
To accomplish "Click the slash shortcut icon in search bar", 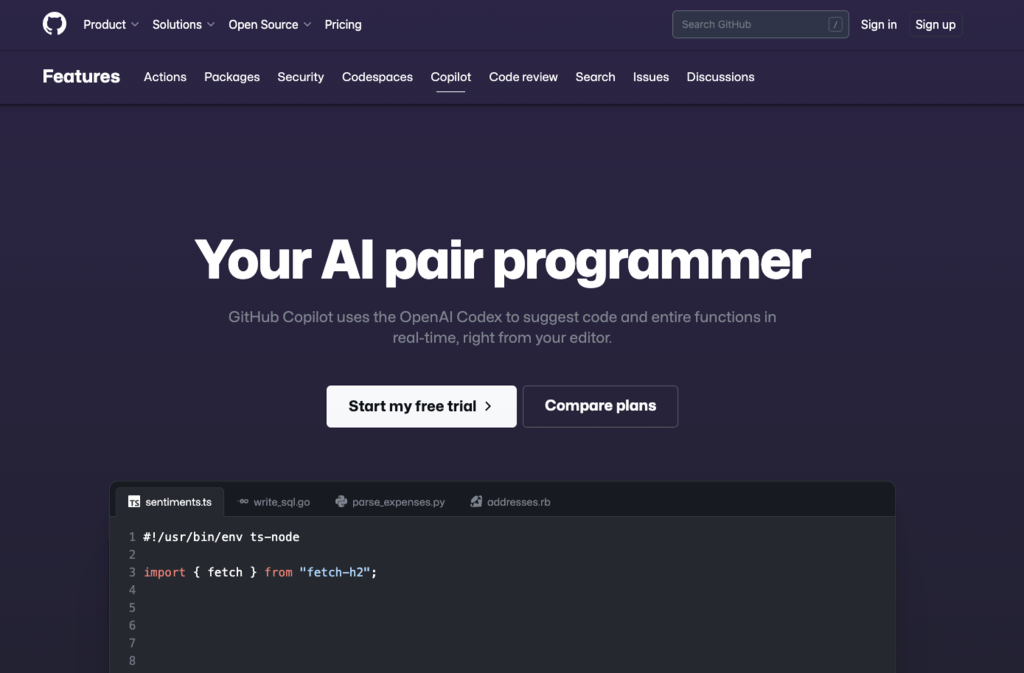I will pyautogui.click(x=837, y=24).
